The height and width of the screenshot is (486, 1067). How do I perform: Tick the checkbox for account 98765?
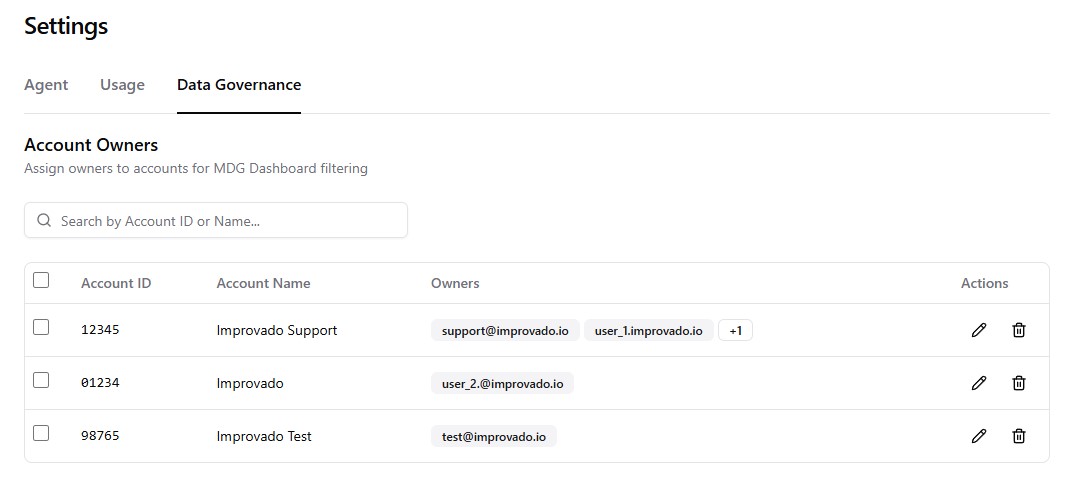click(x=41, y=433)
